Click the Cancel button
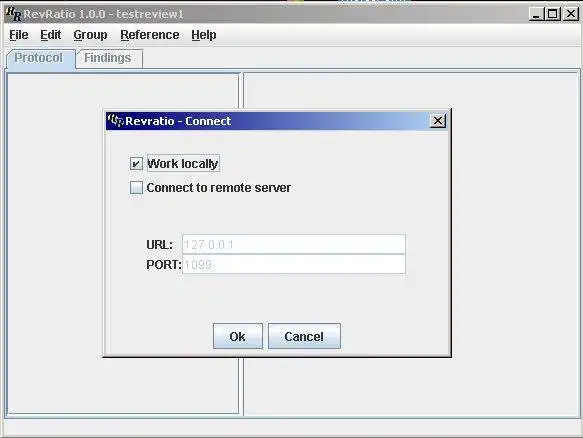The height and width of the screenshot is (438, 583). [x=304, y=336]
